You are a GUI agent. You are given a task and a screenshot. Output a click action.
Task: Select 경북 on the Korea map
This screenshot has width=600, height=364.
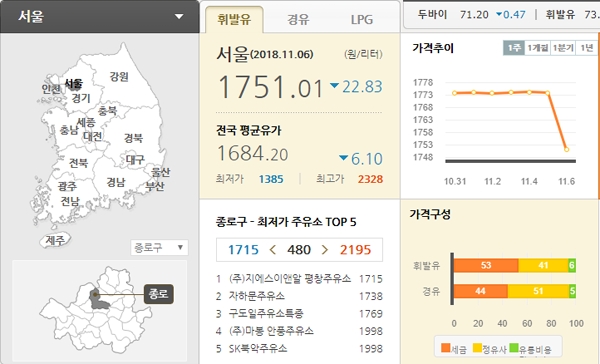pos(134,138)
